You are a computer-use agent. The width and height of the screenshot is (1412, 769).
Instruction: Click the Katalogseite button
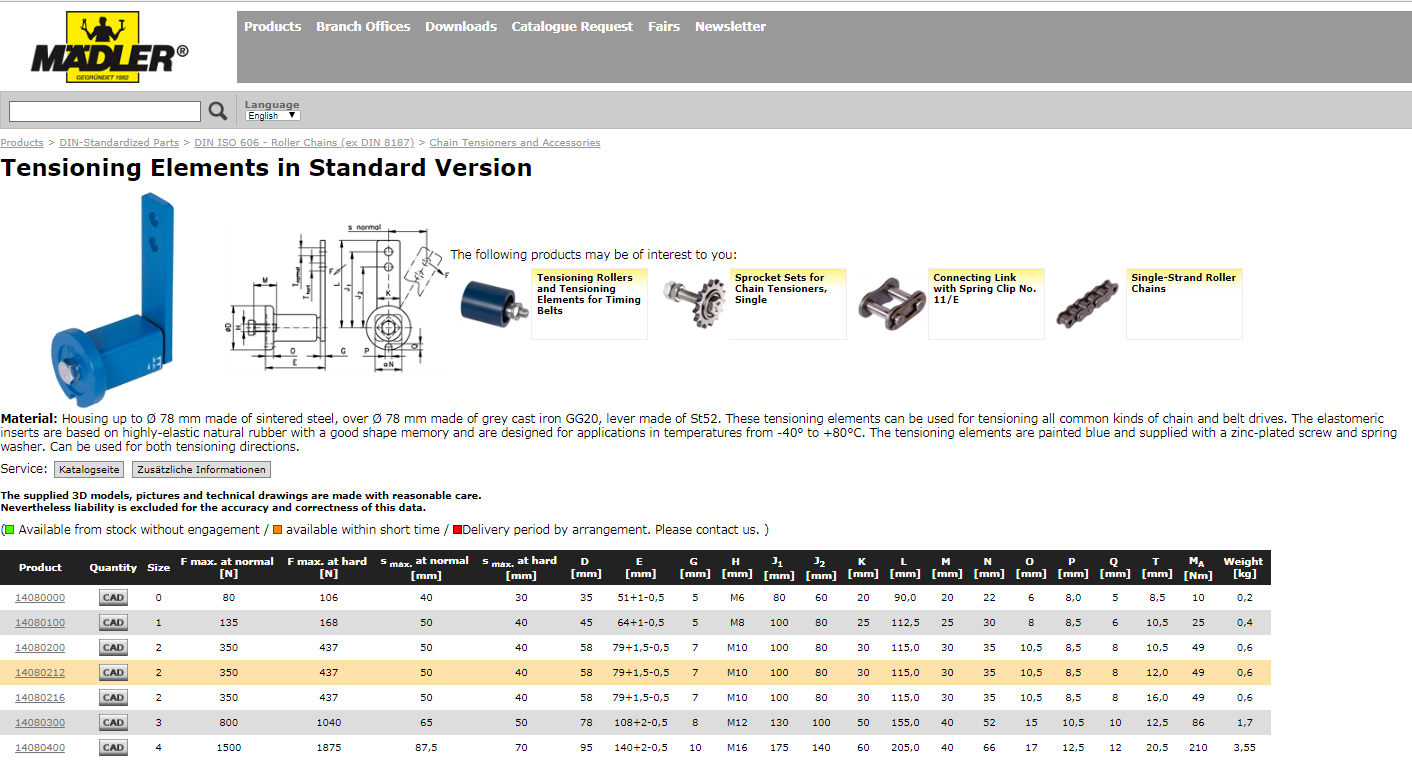tap(89, 470)
